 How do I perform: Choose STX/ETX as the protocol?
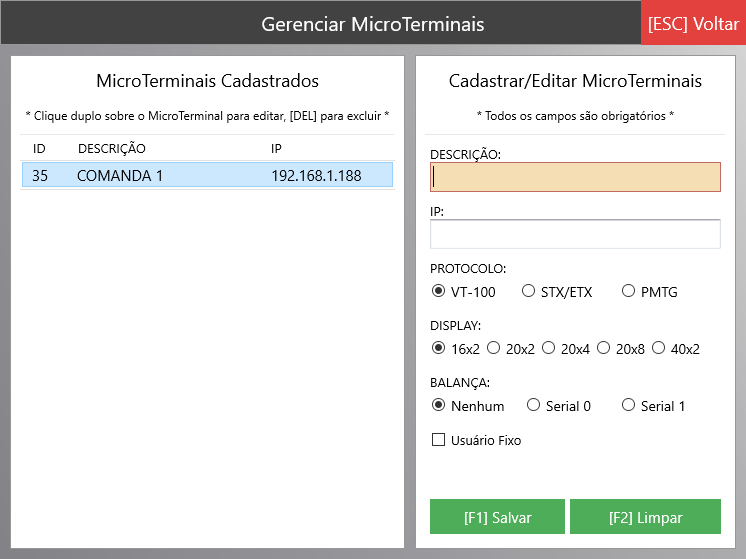[x=528, y=292]
